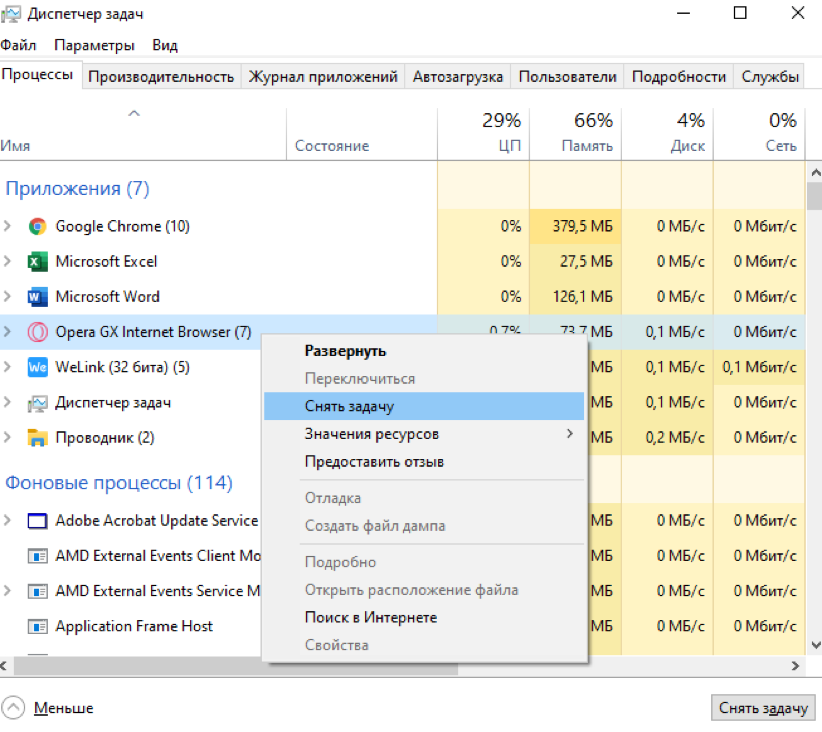Click the Opera GX browser icon
The image size is (822, 732).
pos(37,332)
